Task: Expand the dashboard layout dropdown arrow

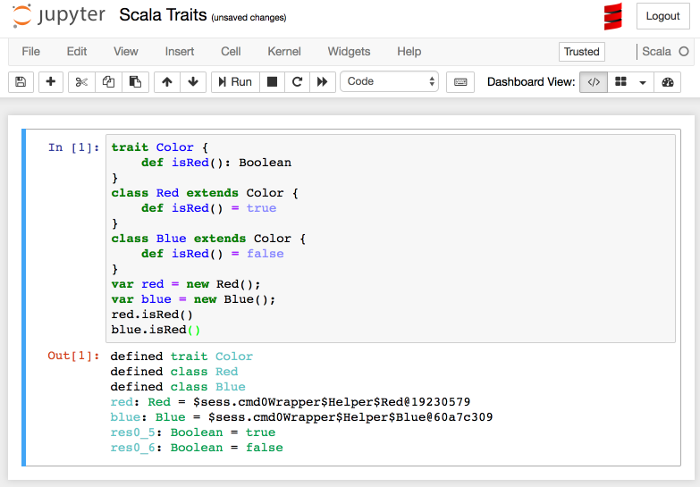Action: (643, 82)
